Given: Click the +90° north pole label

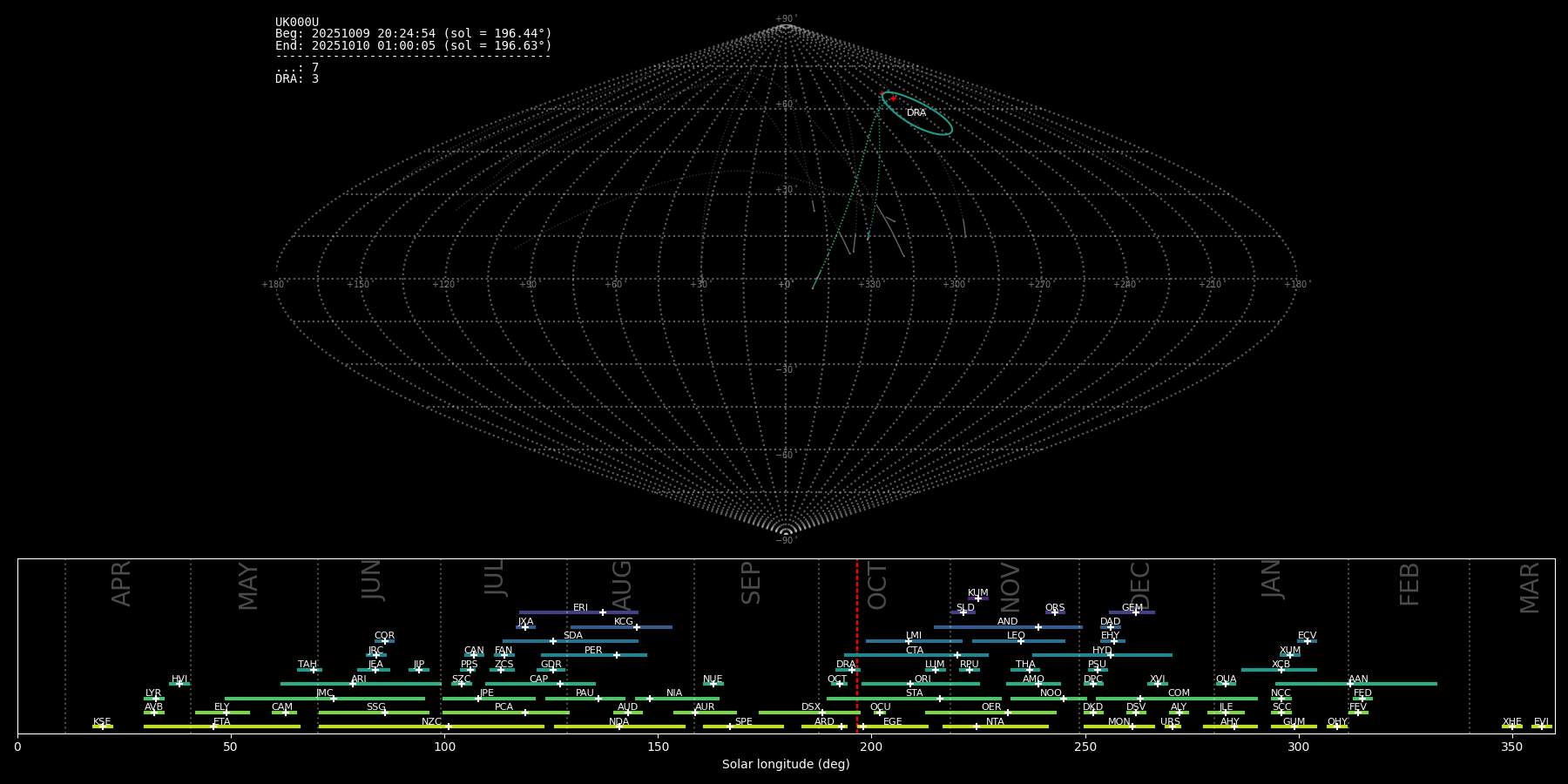Looking at the screenshot, I should (x=786, y=18).
